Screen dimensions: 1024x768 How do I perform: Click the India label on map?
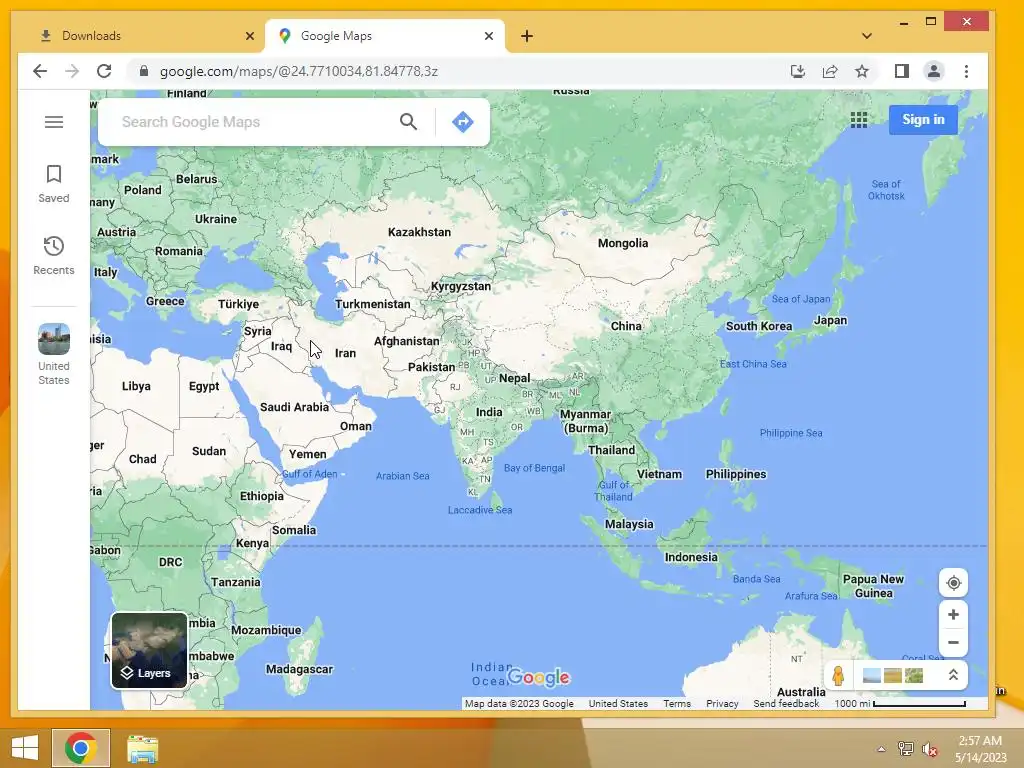pyautogui.click(x=489, y=412)
